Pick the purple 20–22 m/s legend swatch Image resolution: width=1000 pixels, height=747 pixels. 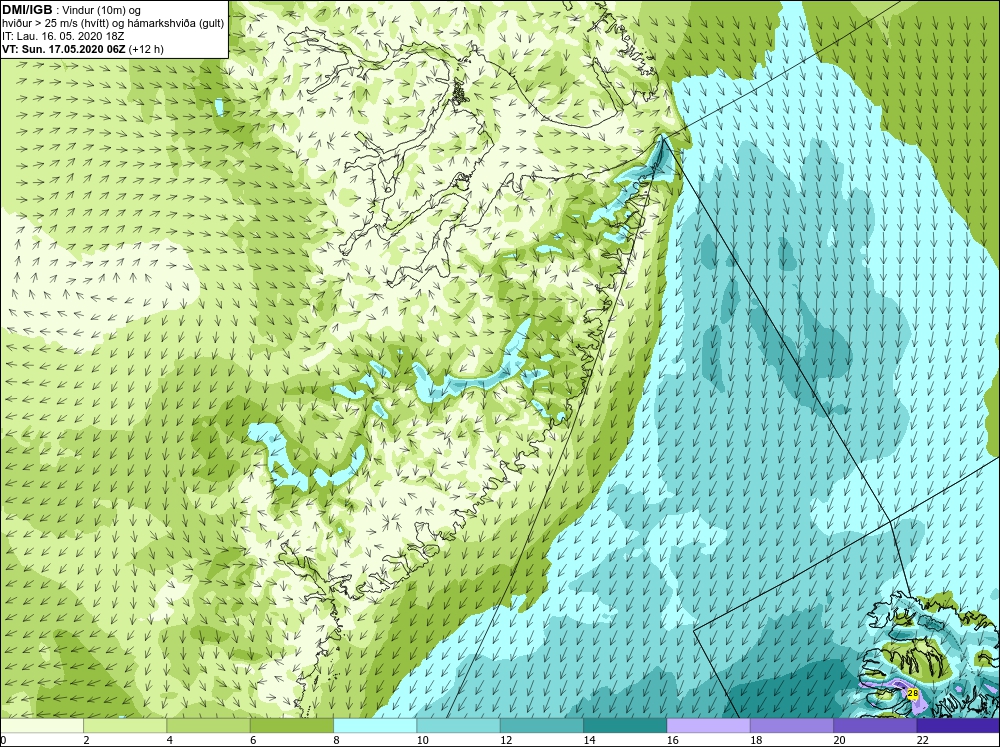(875, 726)
